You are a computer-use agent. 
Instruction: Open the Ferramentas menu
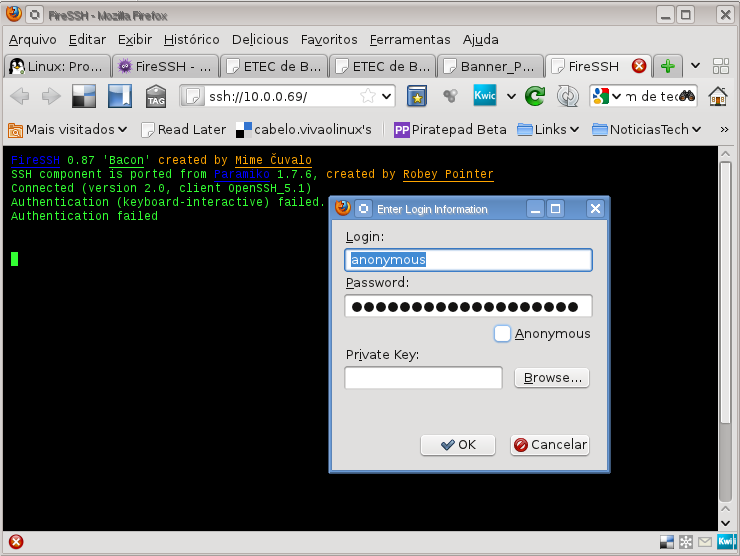[x=410, y=39]
